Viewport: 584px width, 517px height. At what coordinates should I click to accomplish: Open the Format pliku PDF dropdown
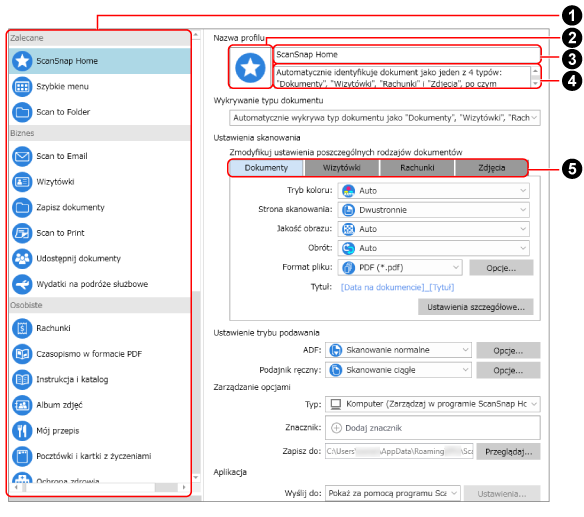coord(400,268)
